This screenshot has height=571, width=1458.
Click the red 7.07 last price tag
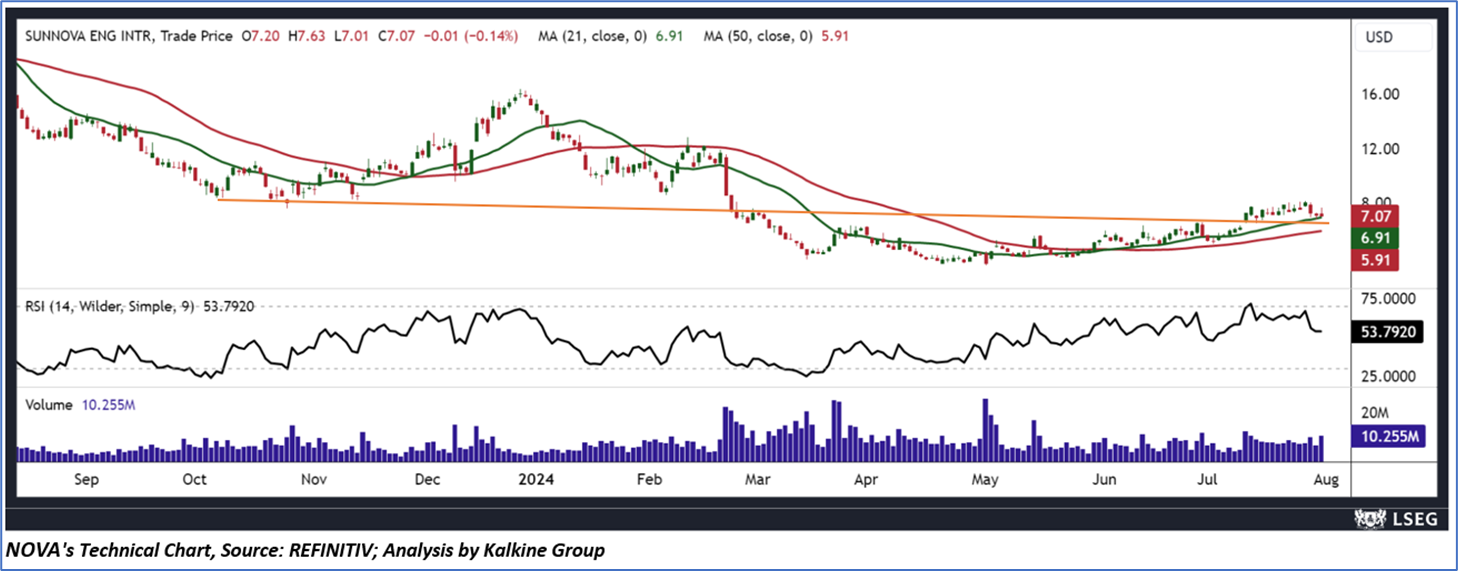(1374, 215)
